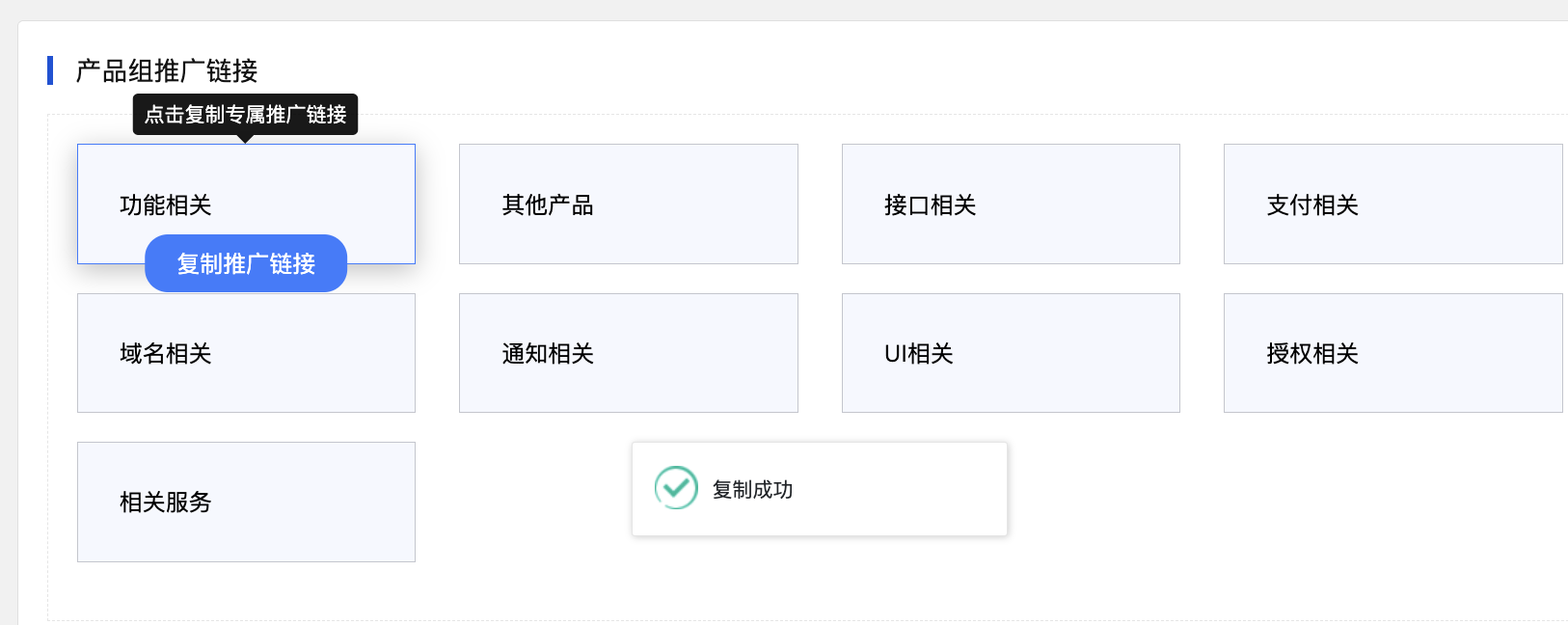This screenshot has width=1568, height=625.
Task: Click the 授权相关 text label
Action: click(x=1312, y=354)
